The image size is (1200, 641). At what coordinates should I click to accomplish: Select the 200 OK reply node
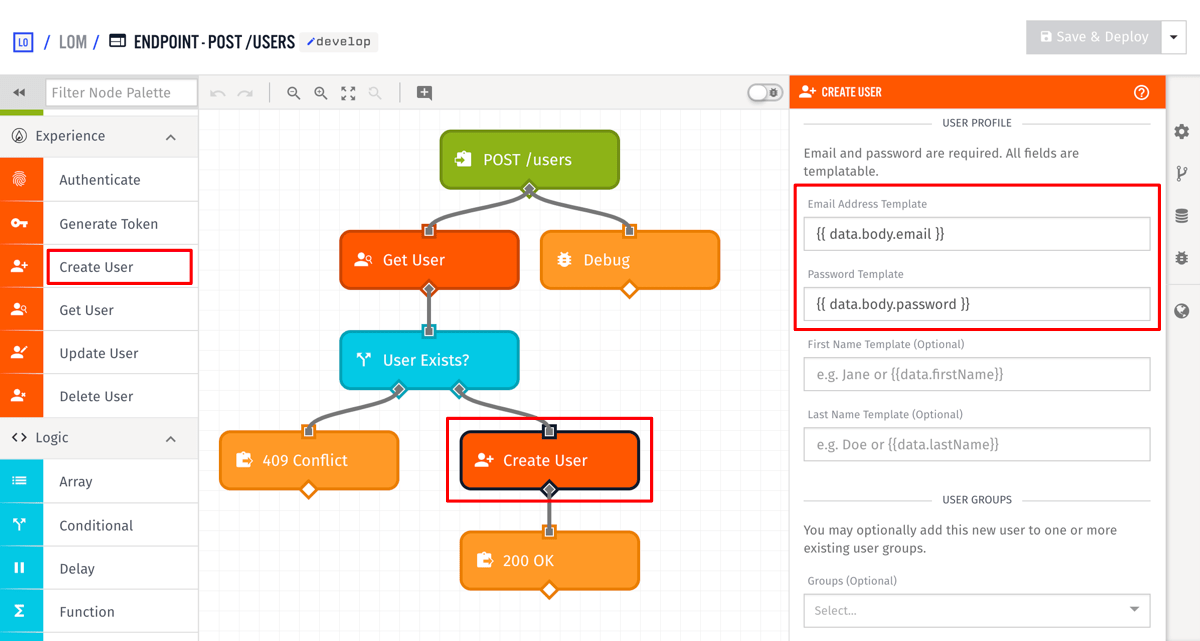pos(549,560)
